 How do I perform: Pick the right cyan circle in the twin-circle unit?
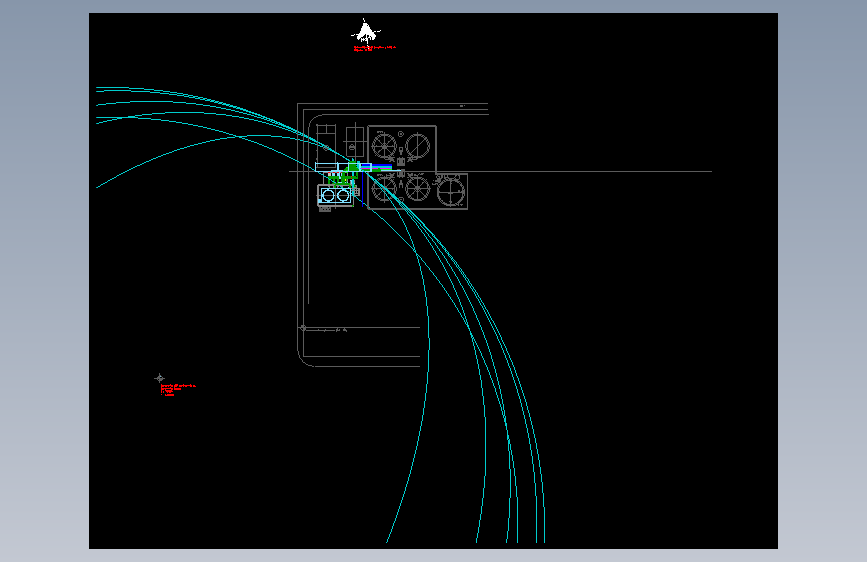(x=343, y=196)
